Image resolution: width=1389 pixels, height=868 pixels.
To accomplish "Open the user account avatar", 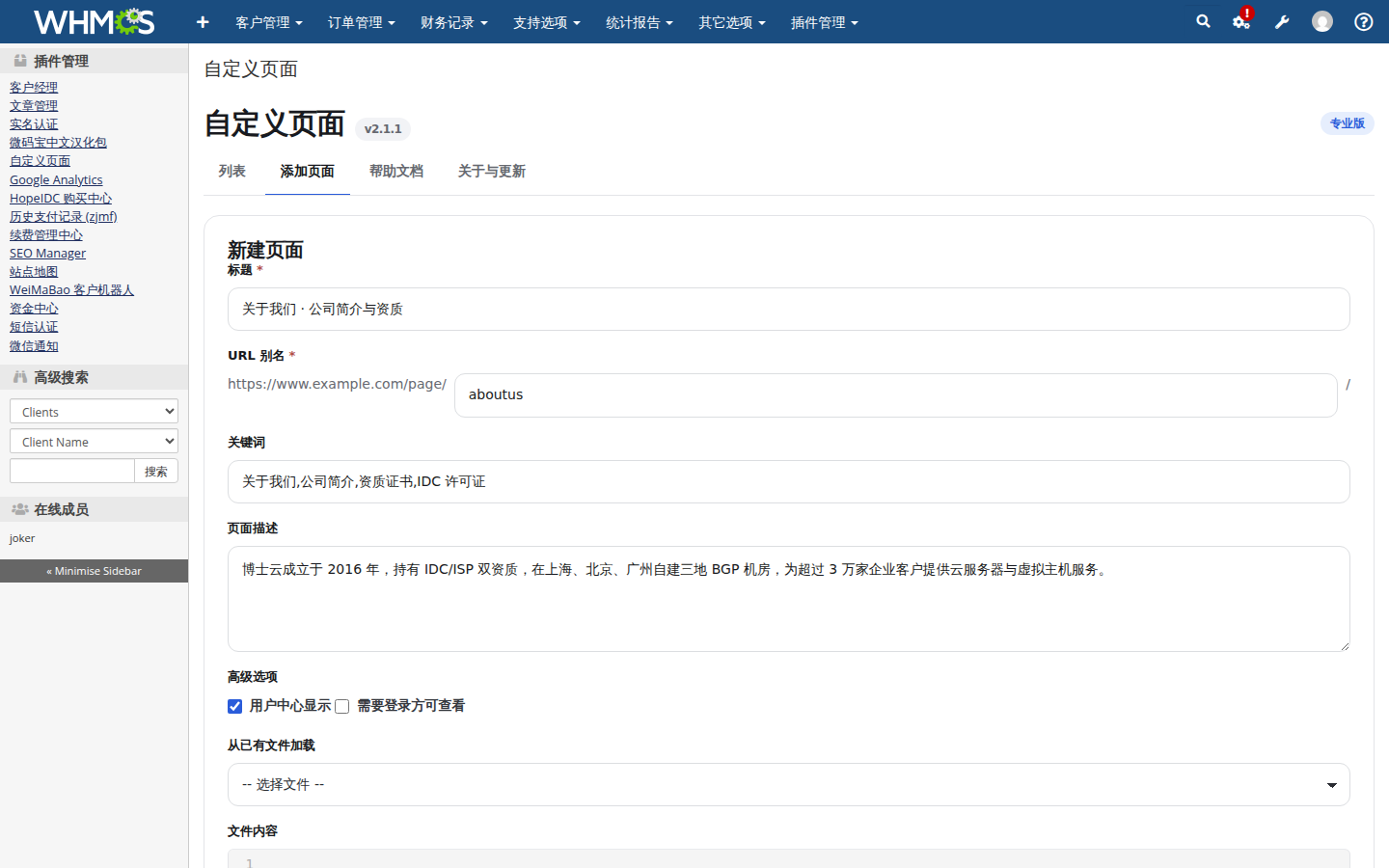I will click(x=1322, y=21).
